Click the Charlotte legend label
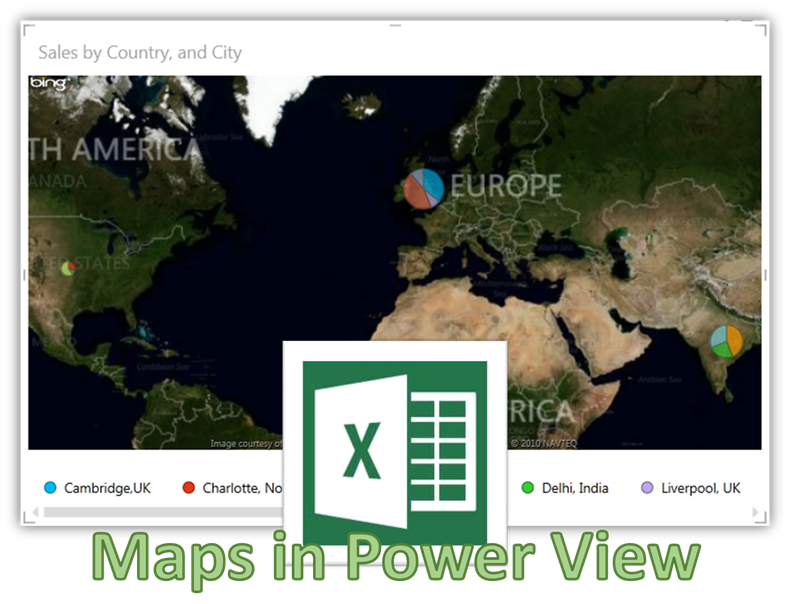Viewport: 790px width, 604px height. coord(242,488)
